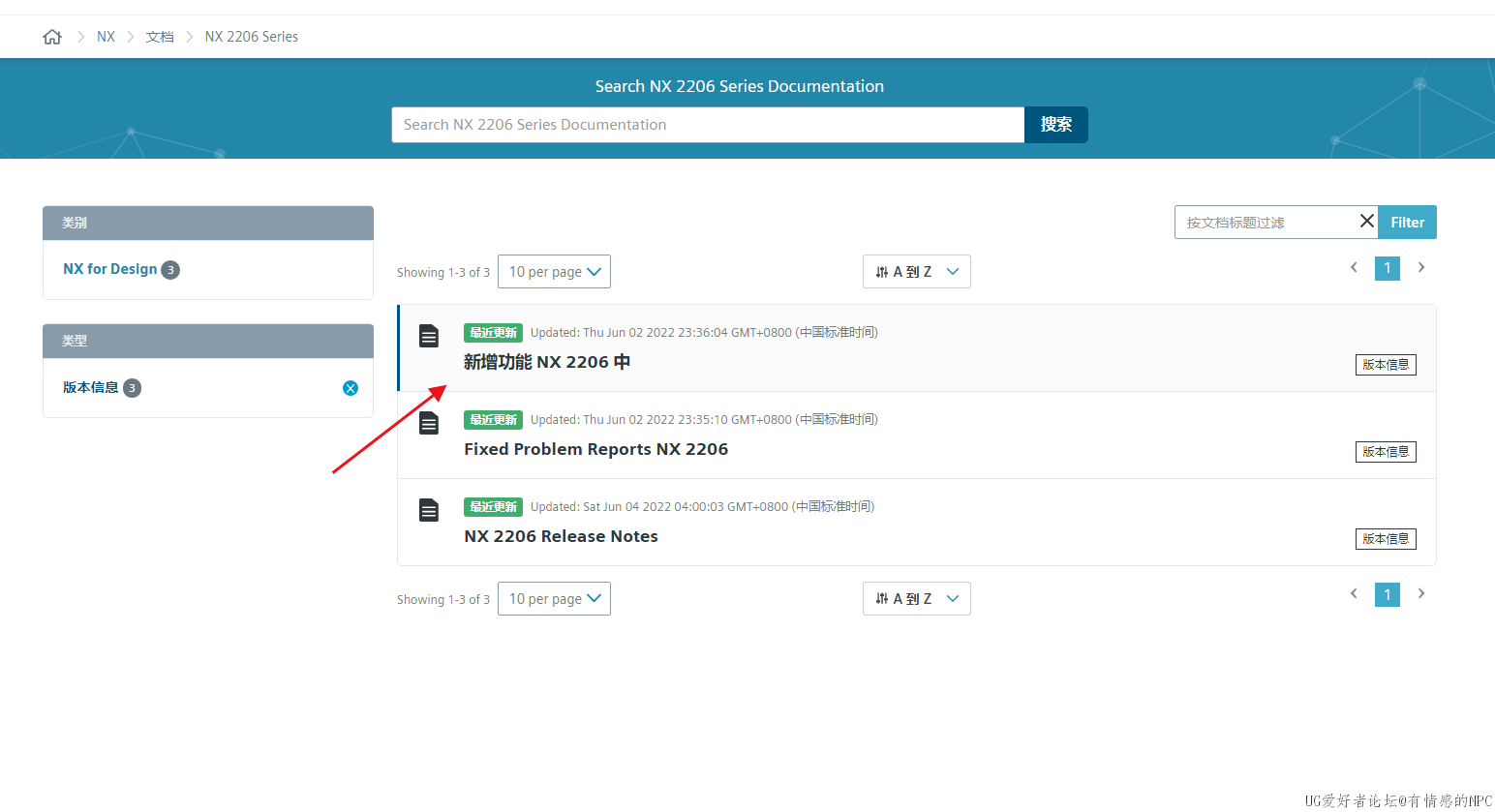The width and height of the screenshot is (1495, 812).
Task: Click document icon for NX 2206 Release Notes
Action: [x=429, y=510]
